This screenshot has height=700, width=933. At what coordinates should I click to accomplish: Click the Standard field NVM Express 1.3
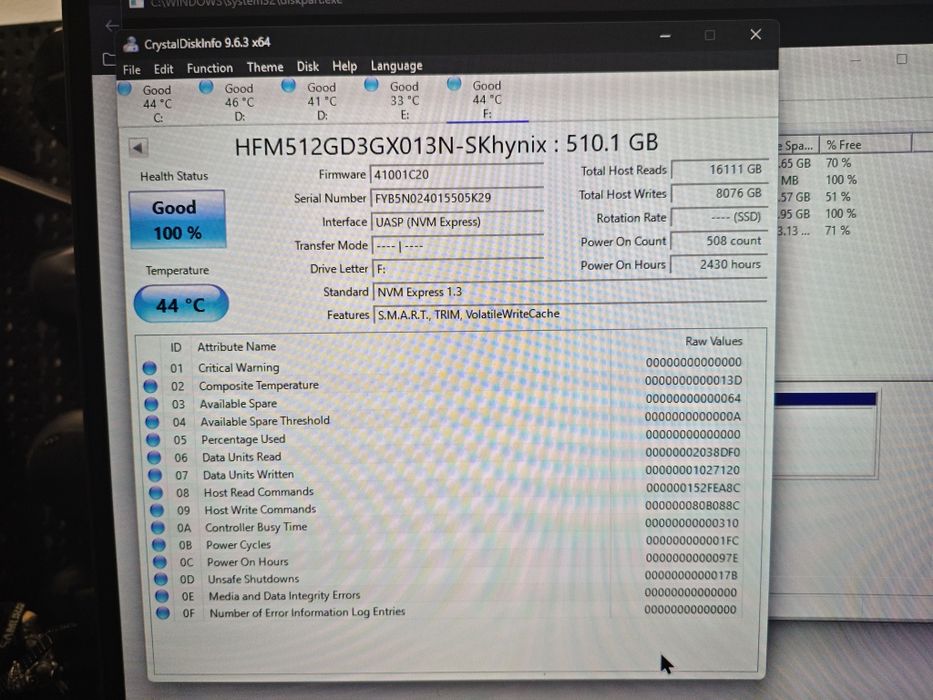pyautogui.click(x=569, y=292)
